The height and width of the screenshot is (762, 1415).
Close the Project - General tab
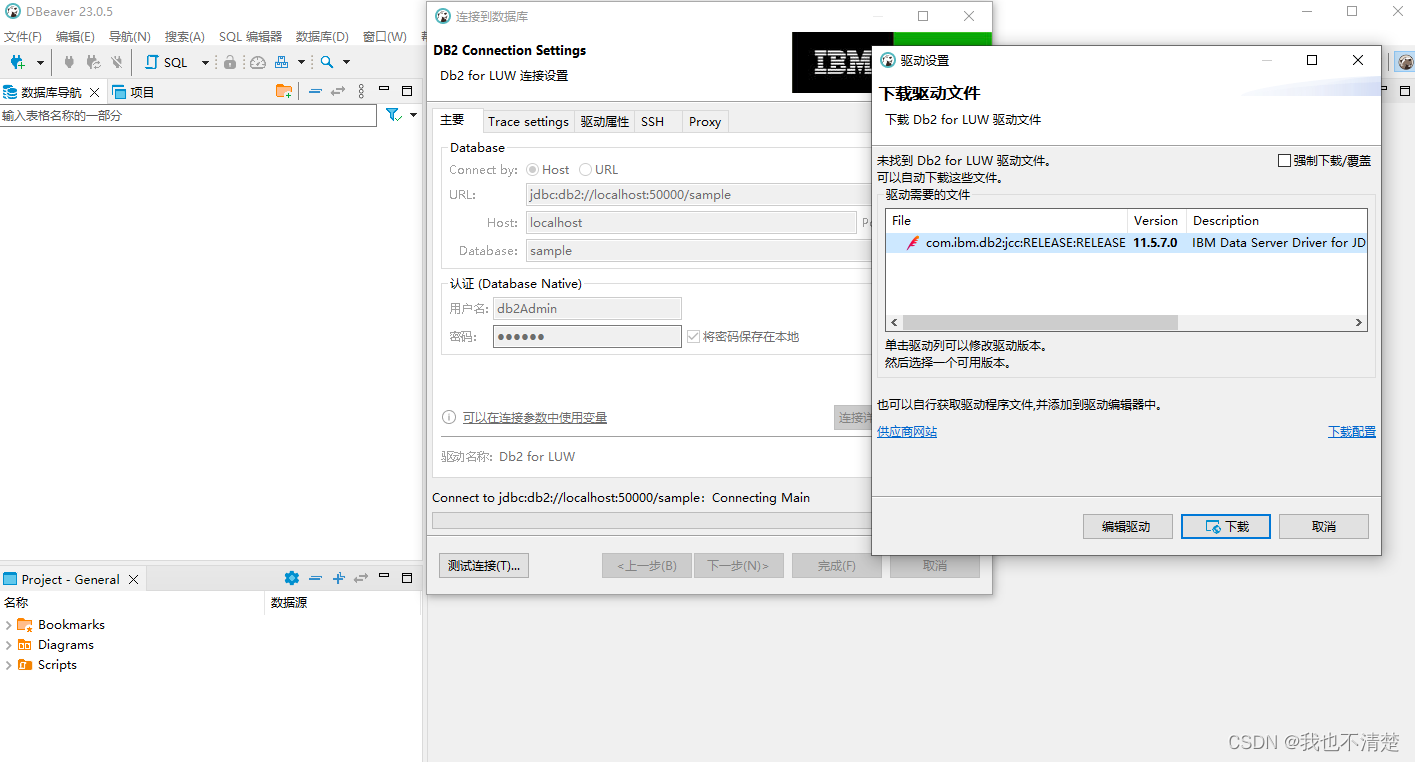[133, 579]
